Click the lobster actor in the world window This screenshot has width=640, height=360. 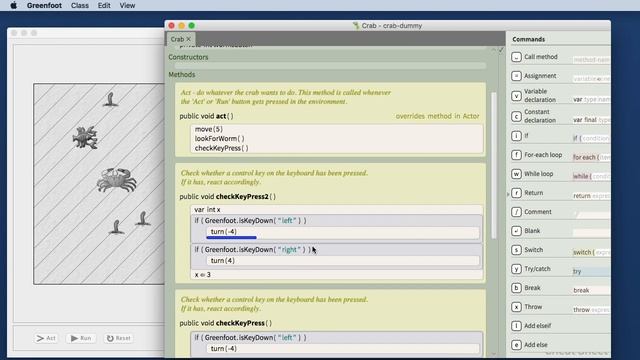click(85, 137)
